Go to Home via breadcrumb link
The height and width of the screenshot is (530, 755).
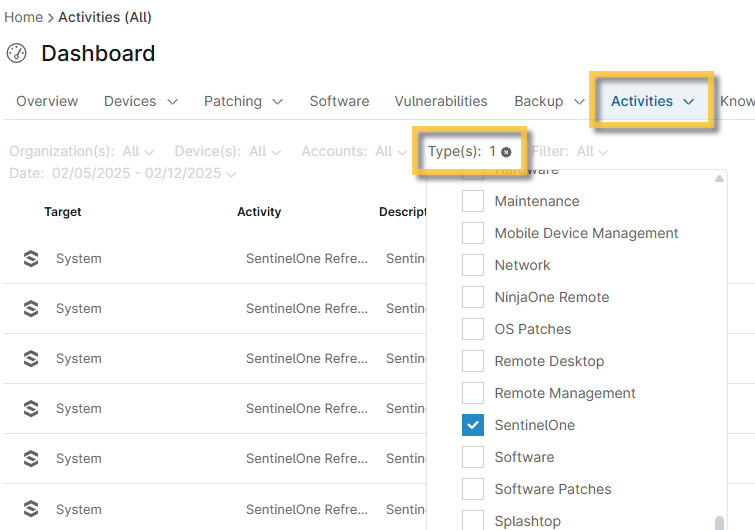23,17
